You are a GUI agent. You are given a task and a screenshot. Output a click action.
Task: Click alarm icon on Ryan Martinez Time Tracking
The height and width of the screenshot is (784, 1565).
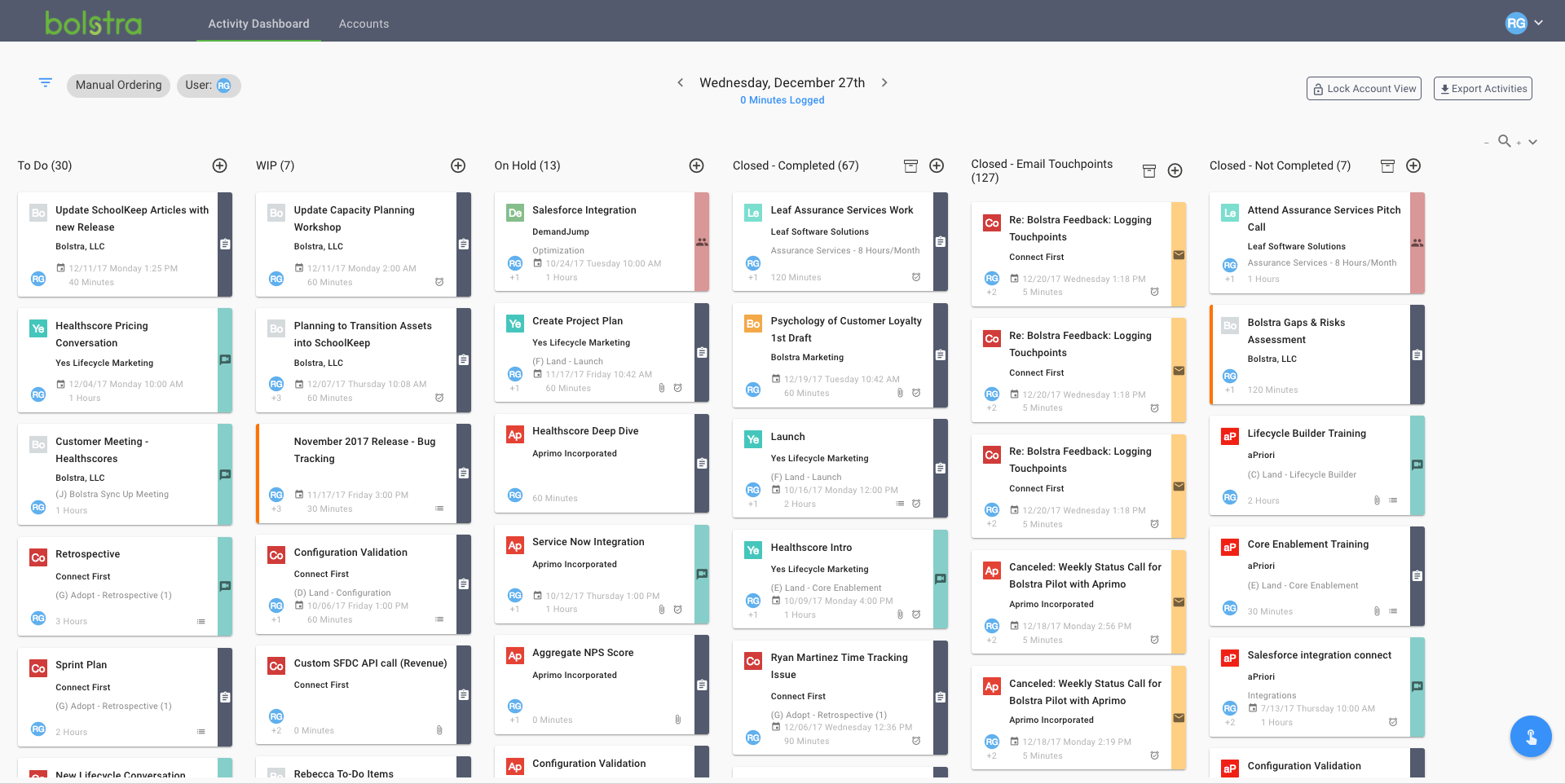tap(916, 741)
